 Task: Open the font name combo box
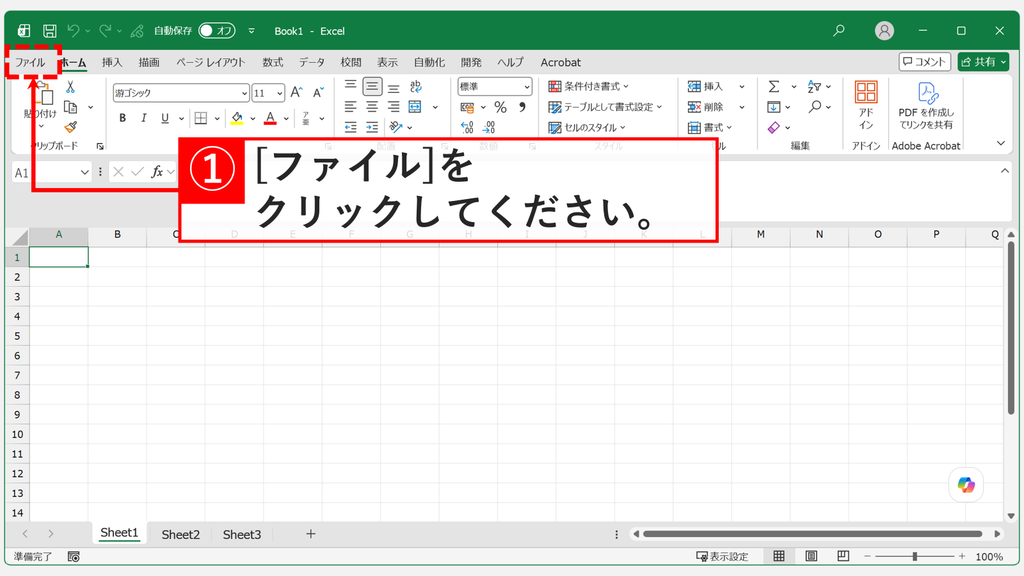click(181, 93)
